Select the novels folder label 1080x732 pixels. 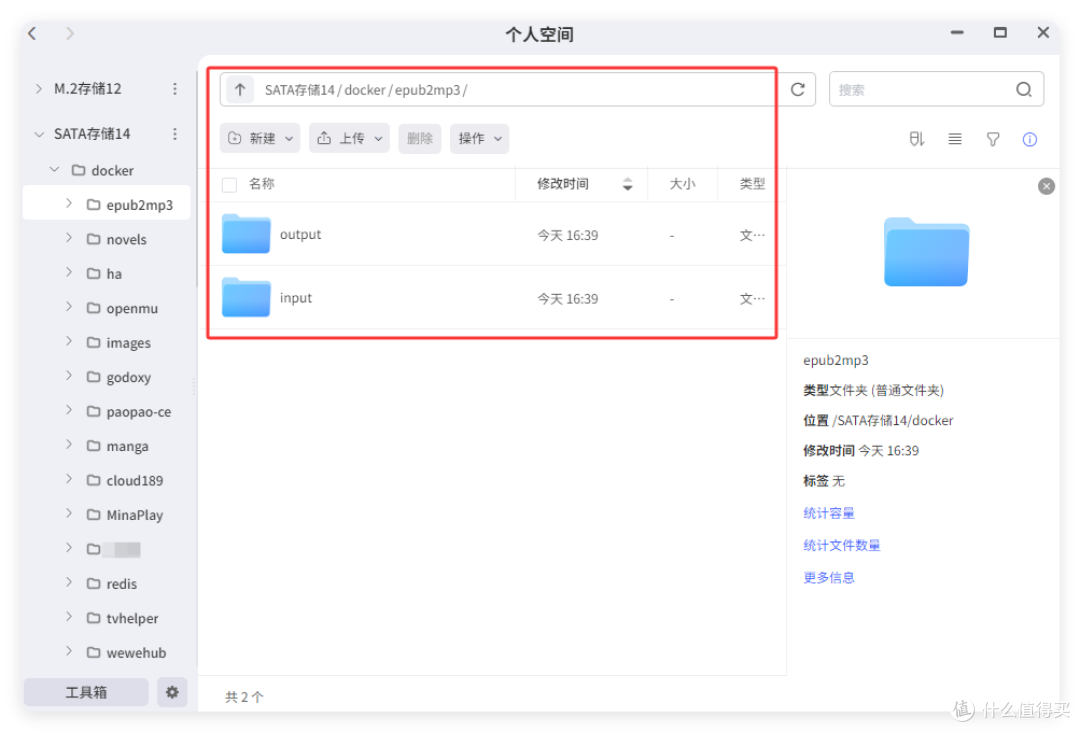click(127, 240)
